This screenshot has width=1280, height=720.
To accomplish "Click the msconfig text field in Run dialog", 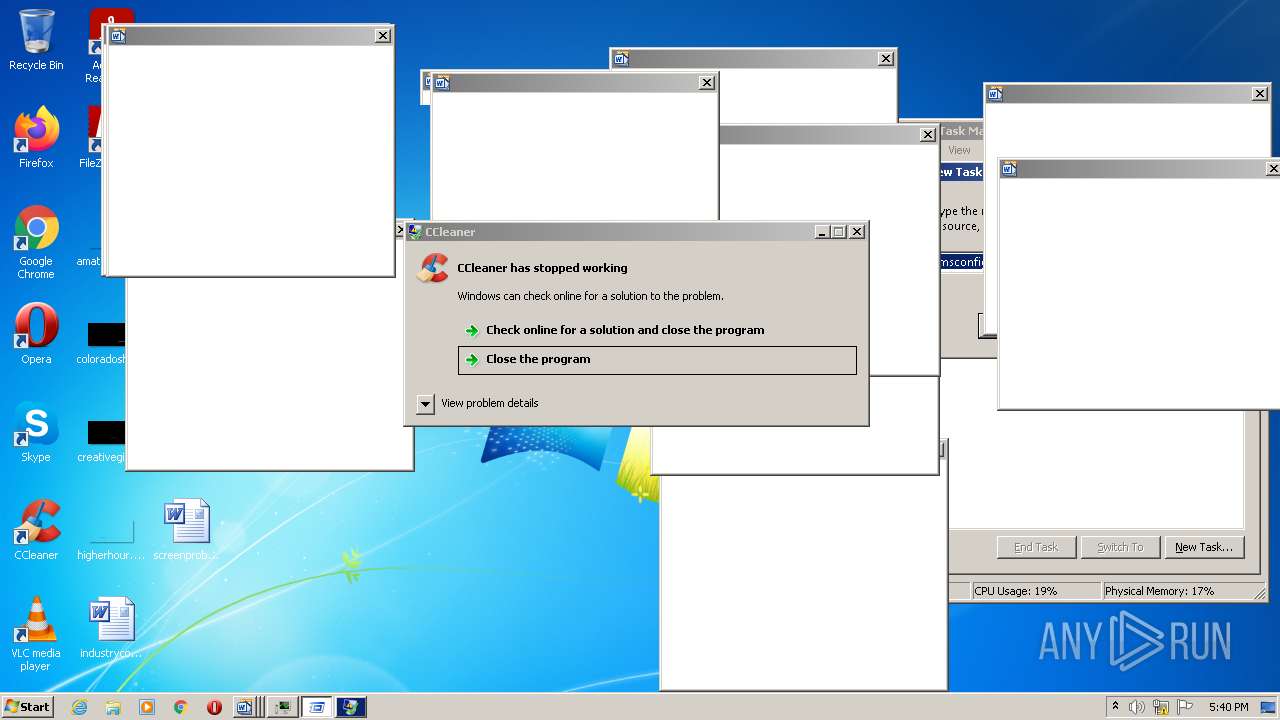I will 961,262.
